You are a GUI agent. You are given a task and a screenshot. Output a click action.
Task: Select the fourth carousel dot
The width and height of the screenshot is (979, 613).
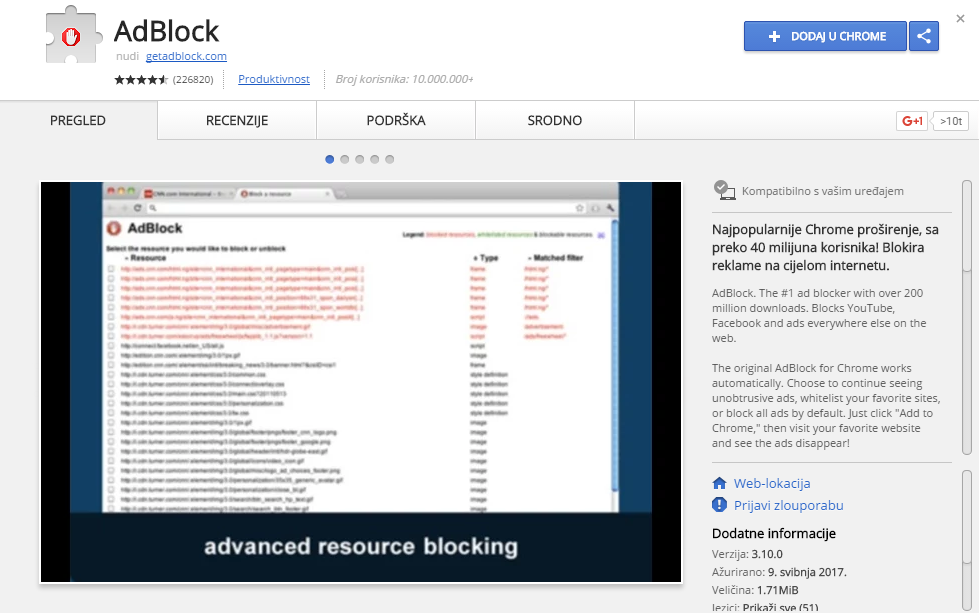pyautogui.click(x=375, y=159)
